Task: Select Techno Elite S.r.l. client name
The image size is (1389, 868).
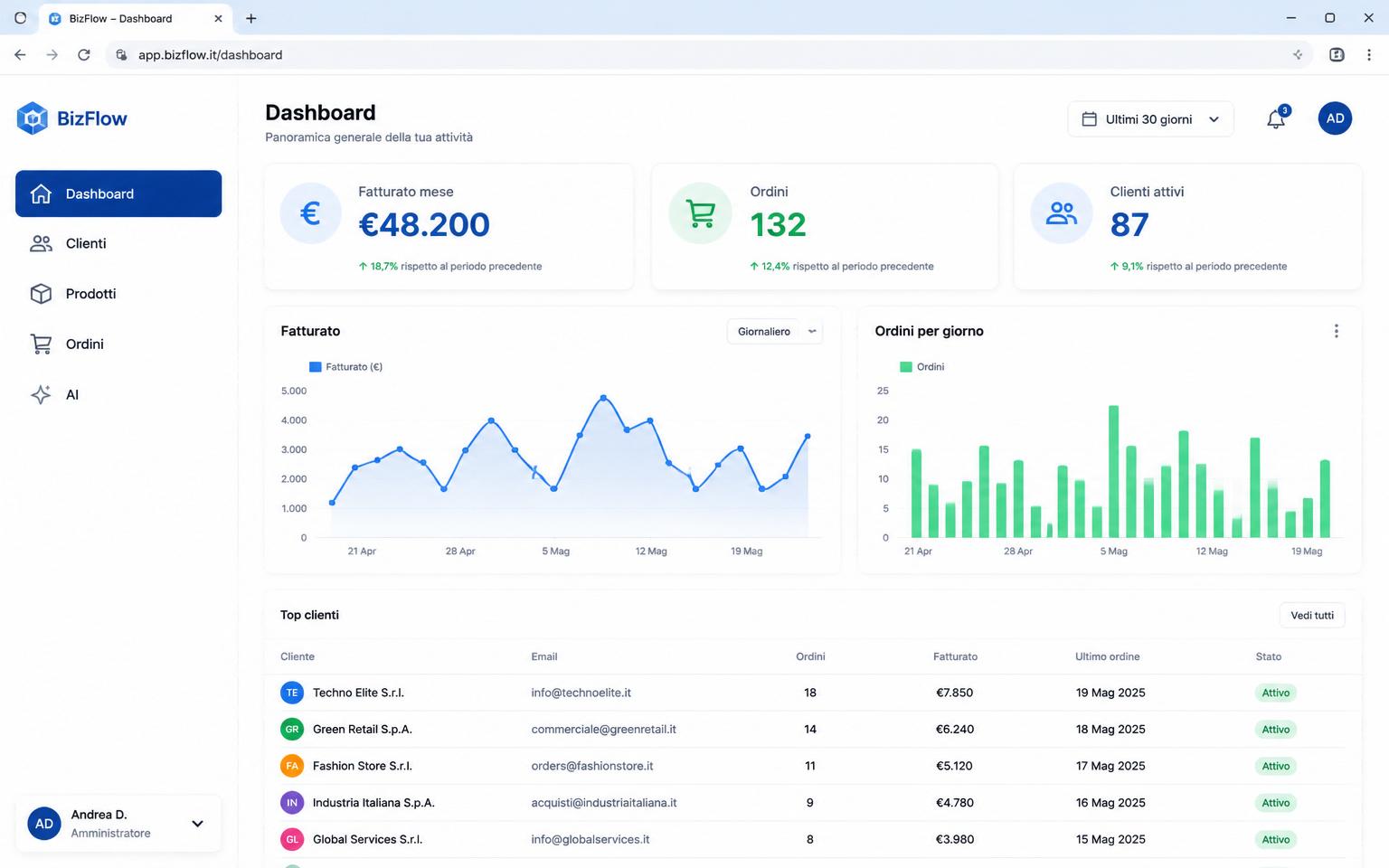Action: coord(358,693)
